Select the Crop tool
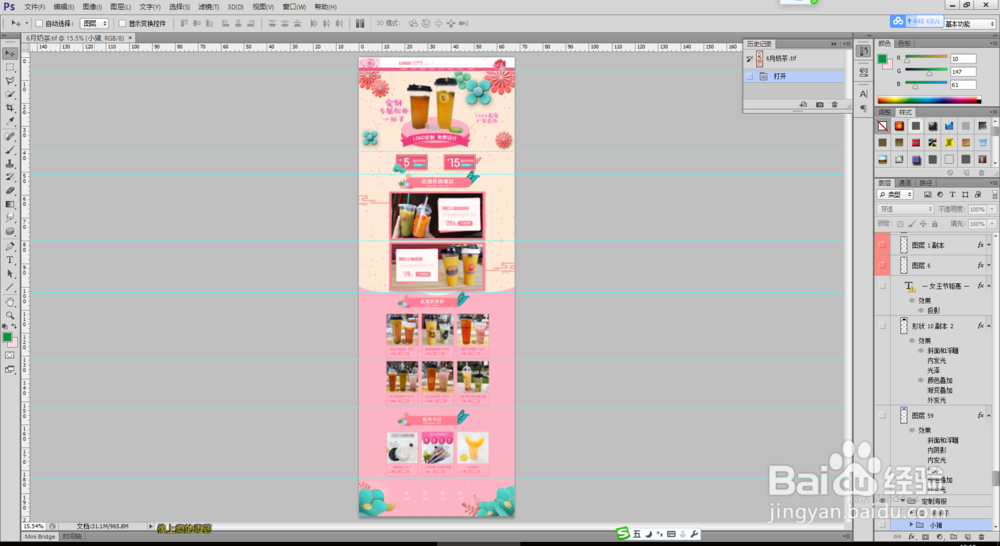Image resolution: width=1000 pixels, height=546 pixels. (10, 108)
